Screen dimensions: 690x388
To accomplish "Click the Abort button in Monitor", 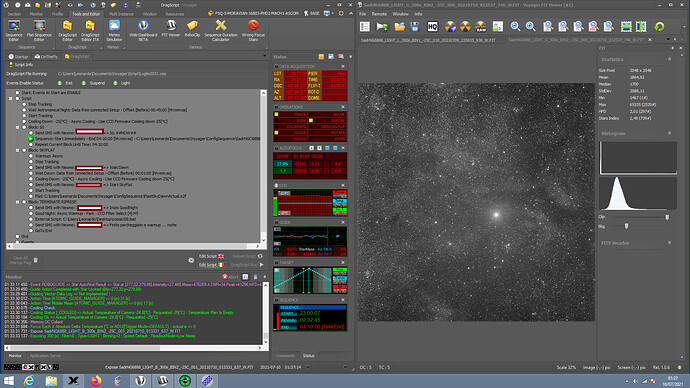I will click(230, 277).
